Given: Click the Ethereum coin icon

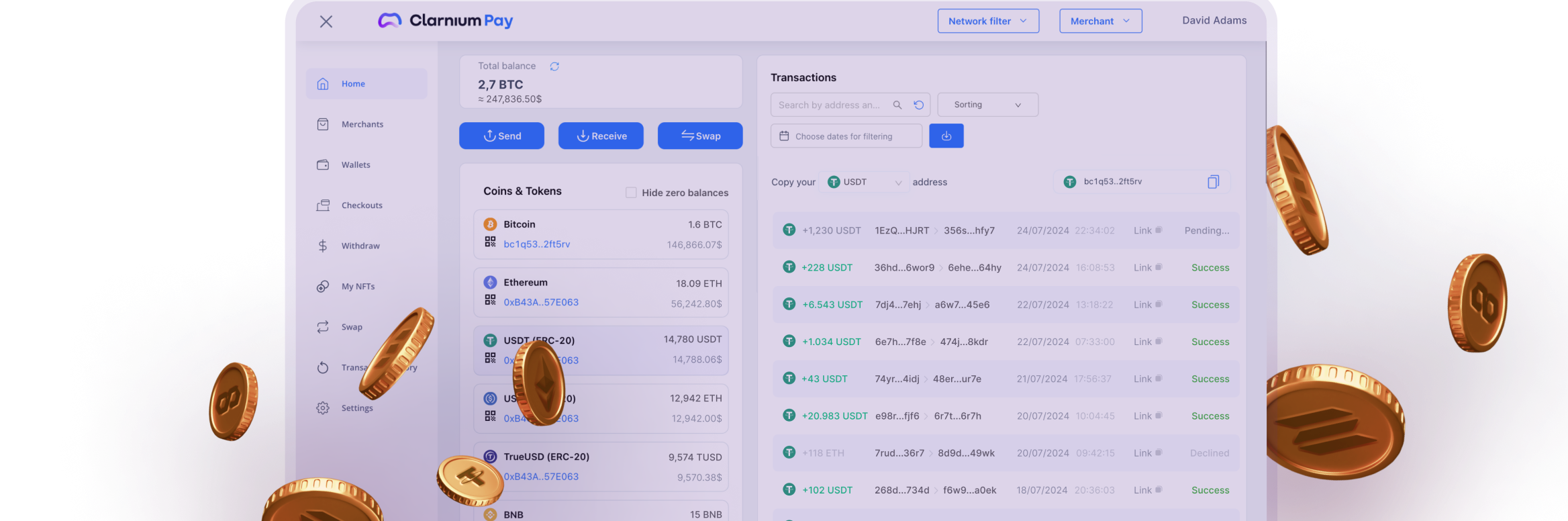Looking at the screenshot, I should coord(490,283).
